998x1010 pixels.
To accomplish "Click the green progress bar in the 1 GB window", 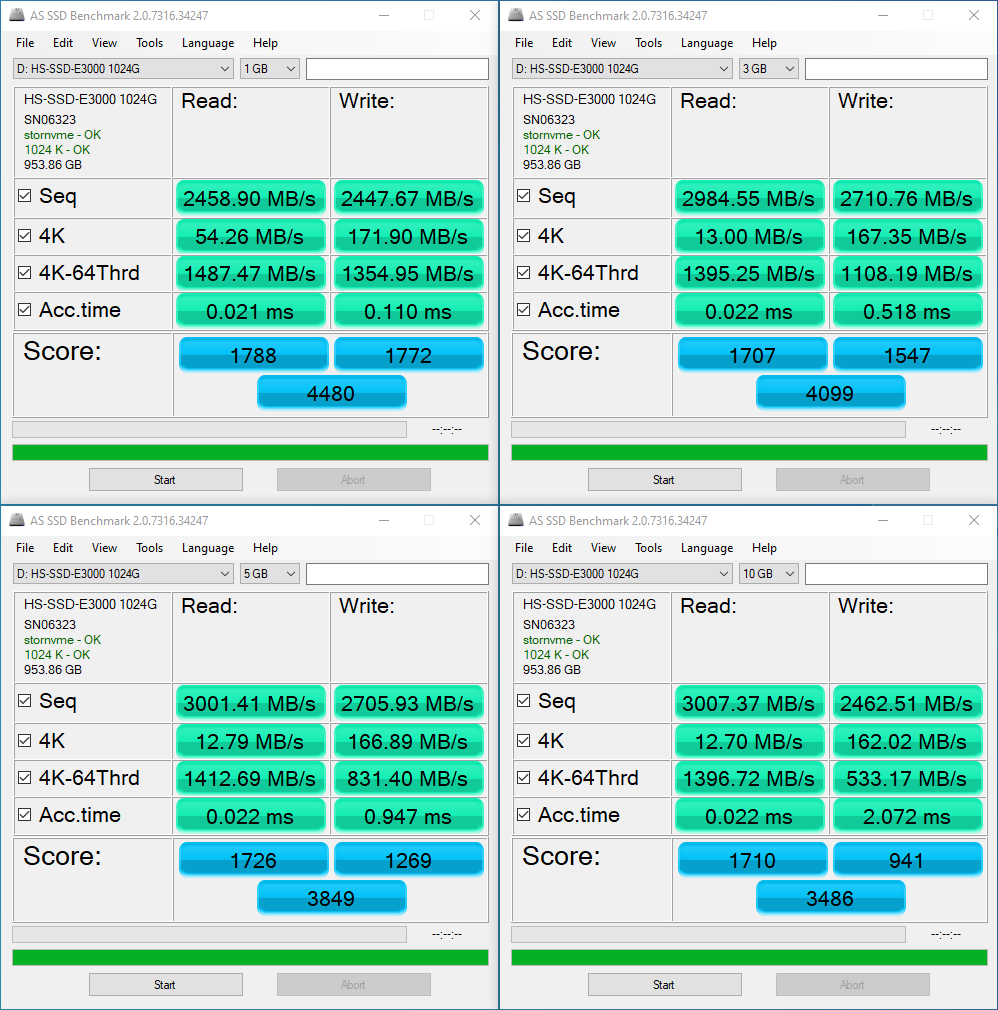I will click(250, 453).
